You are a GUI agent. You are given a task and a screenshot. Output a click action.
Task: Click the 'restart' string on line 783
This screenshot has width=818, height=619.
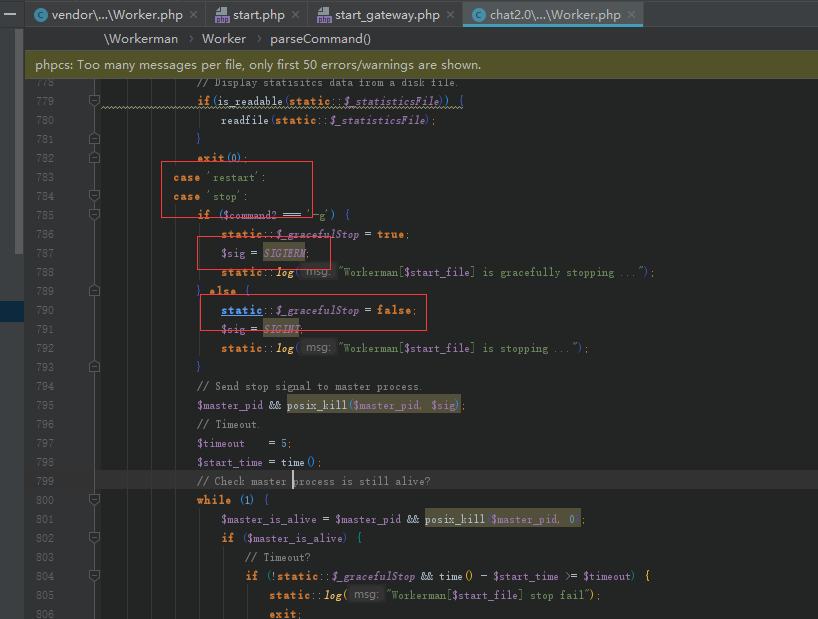point(234,178)
